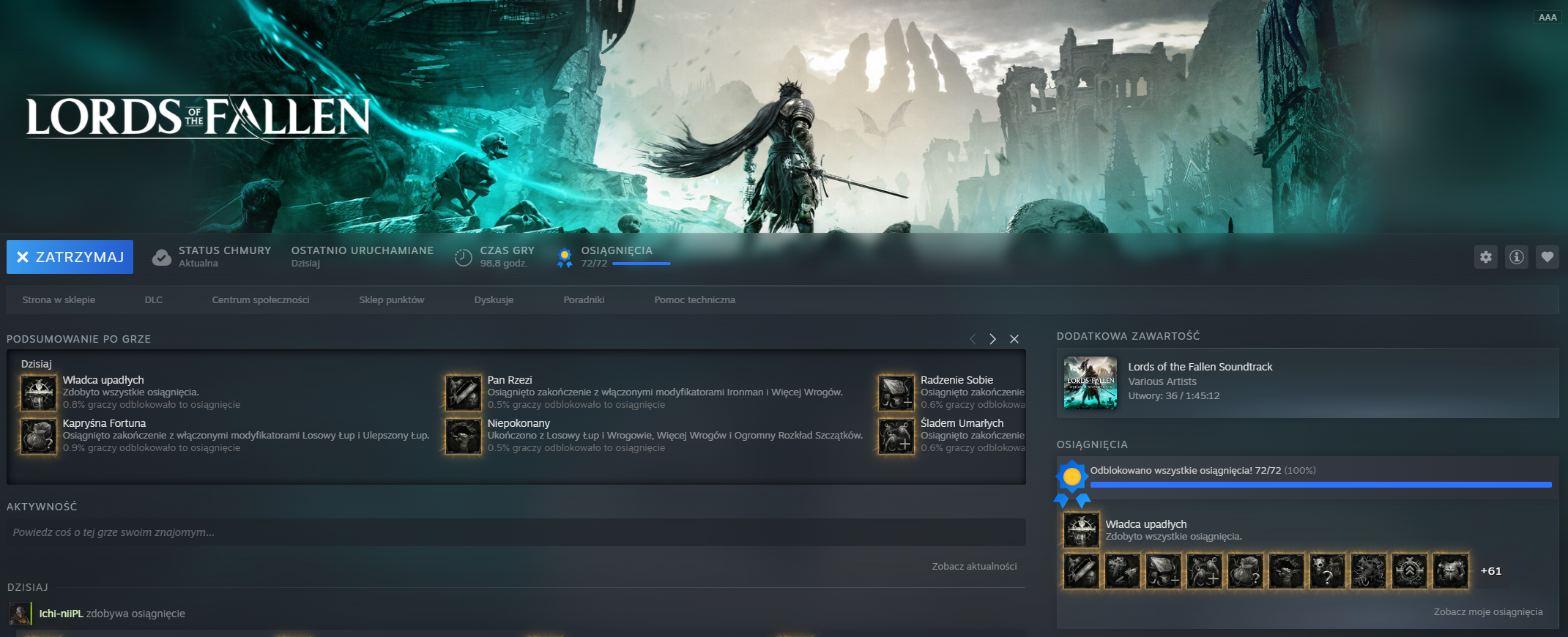1568x637 pixels.
Task: Click Various Artists text
Action: [x=1162, y=381]
